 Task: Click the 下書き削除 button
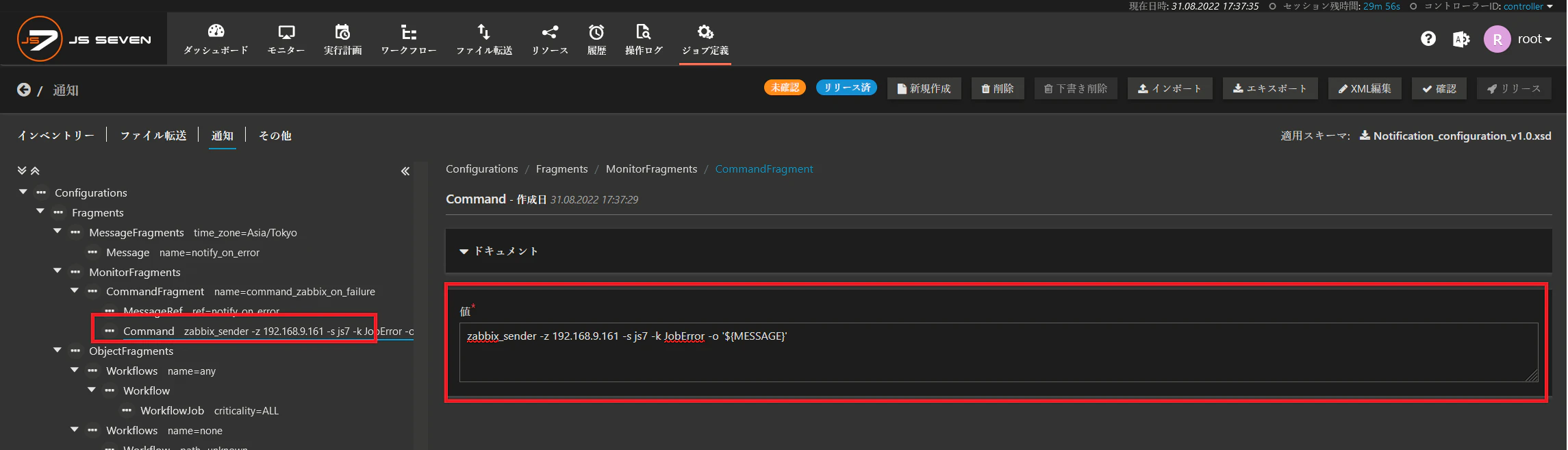pyautogui.click(x=1076, y=88)
